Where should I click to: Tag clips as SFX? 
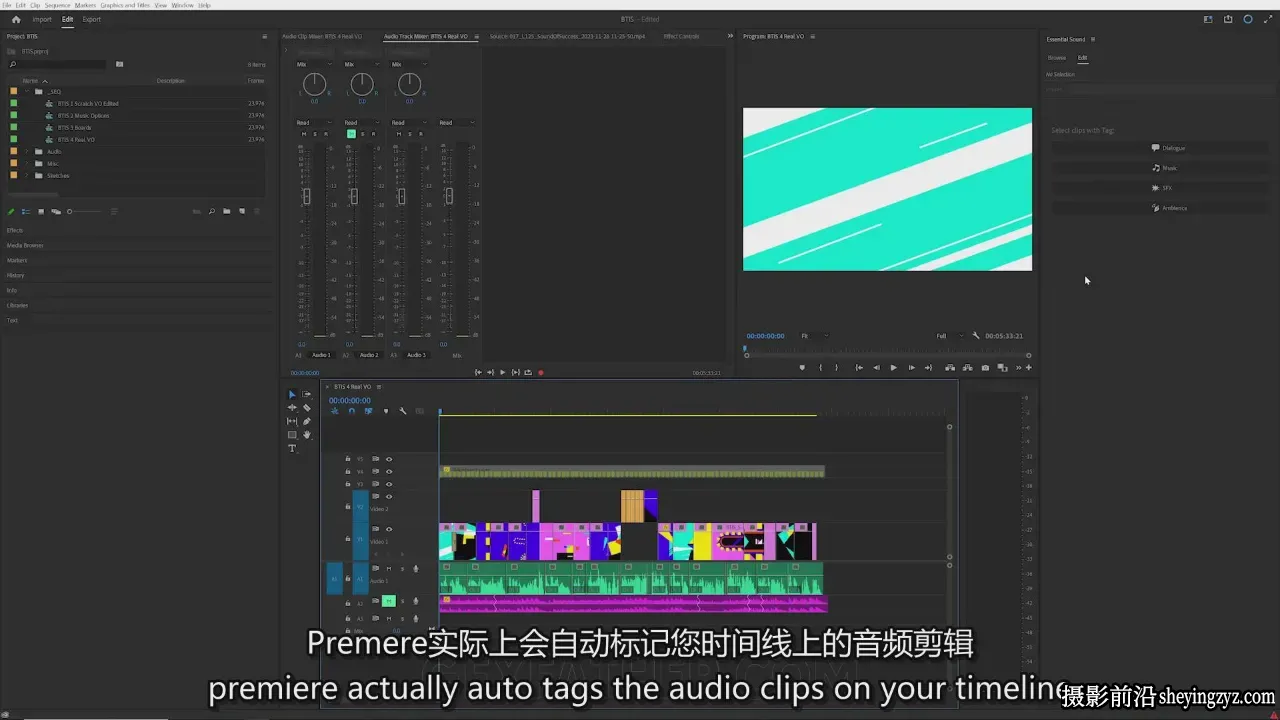tap(1162, 188)
